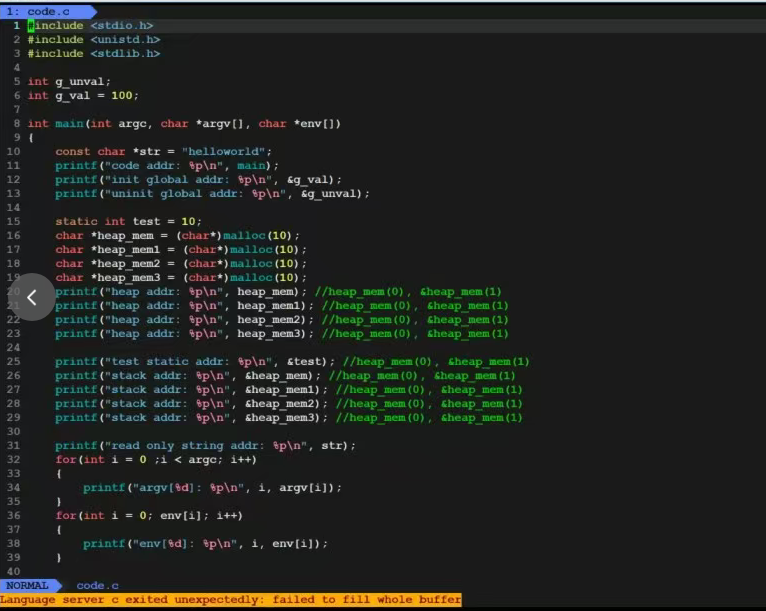Image resolution: width=766 pixels, height=611 pixels.
Task: Click the language server error message
Action: coord(231,599)
